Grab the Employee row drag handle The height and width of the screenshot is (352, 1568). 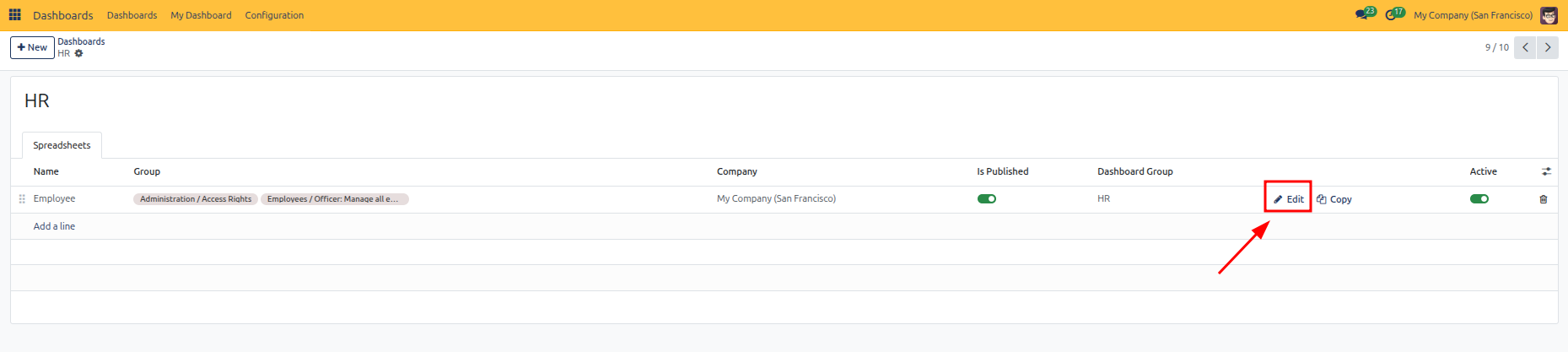(x=22, y=199)
